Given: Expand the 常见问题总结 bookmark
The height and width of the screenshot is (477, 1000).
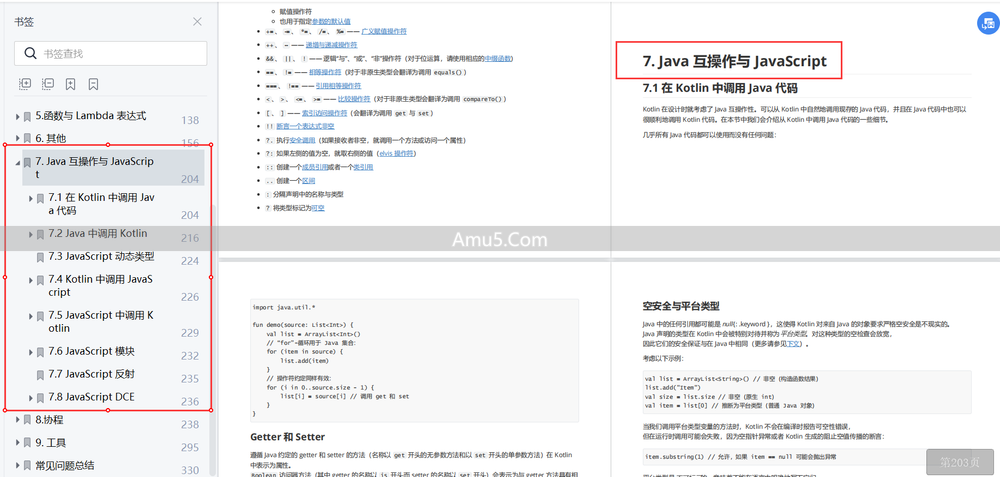Looking at the screenshot, I should [18, 466].
